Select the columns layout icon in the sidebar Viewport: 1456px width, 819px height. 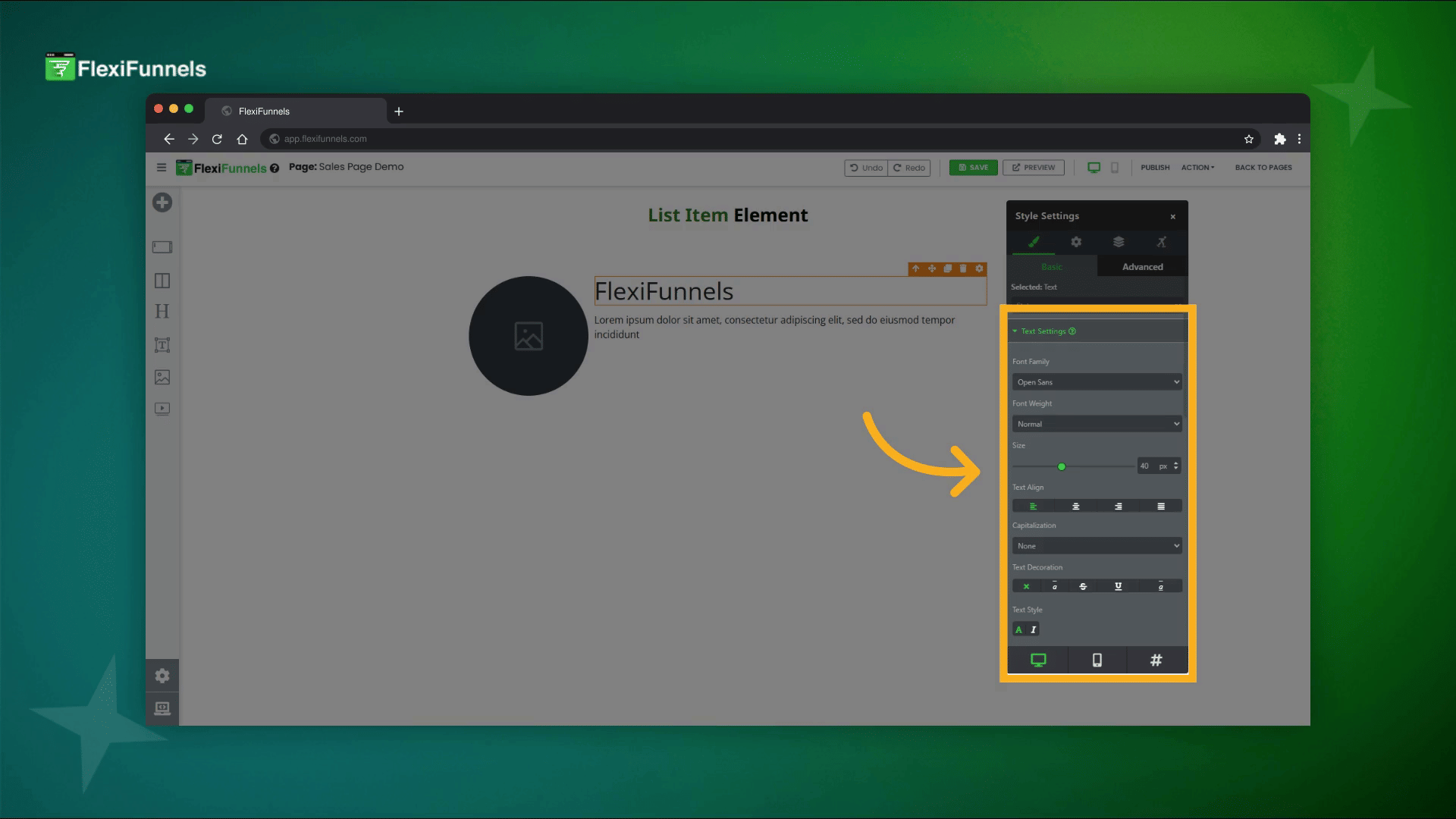[x=162, y=281]
